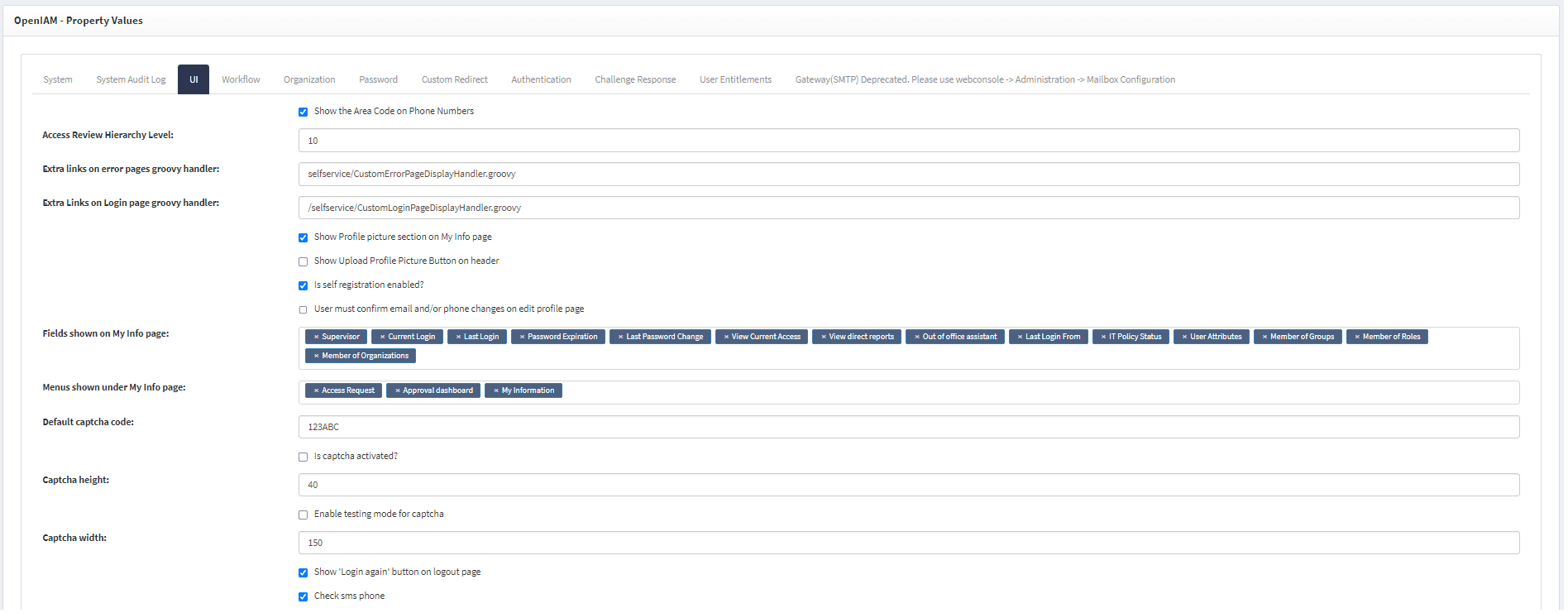Check Enable testing mode for captcha
Screen dimensions: 1568x613
[303, 515]
